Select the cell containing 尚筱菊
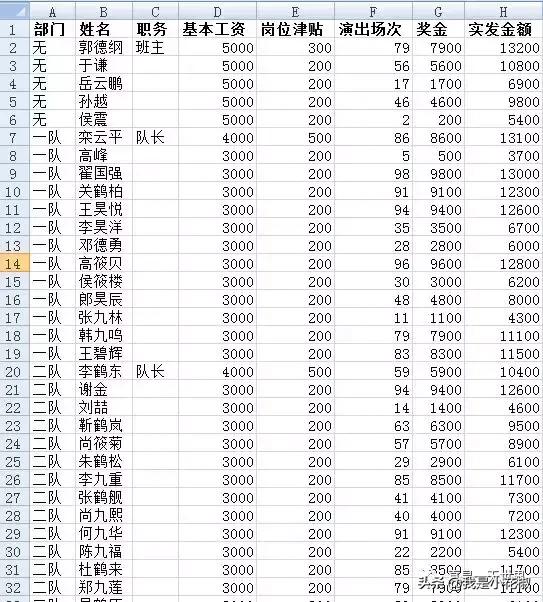 pos(104,443)
